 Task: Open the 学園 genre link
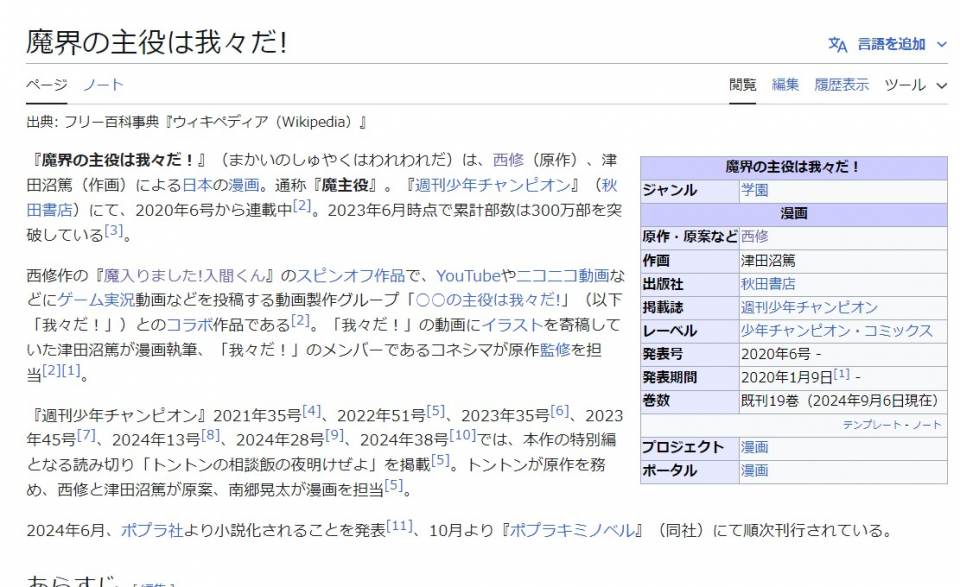pos(754,190)
